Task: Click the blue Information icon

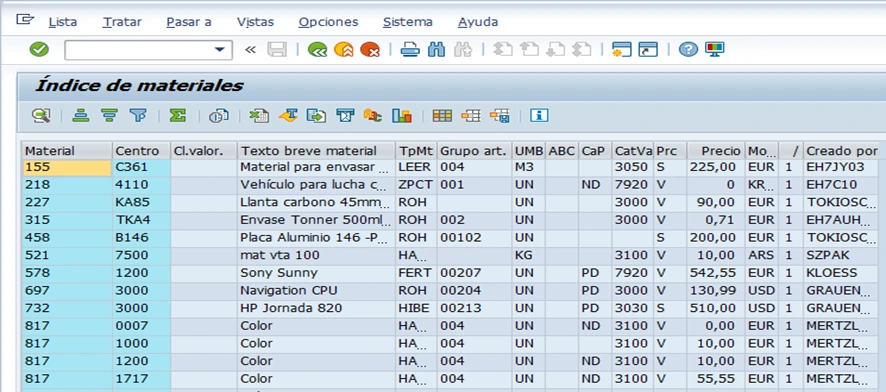Action: point(540,116)
